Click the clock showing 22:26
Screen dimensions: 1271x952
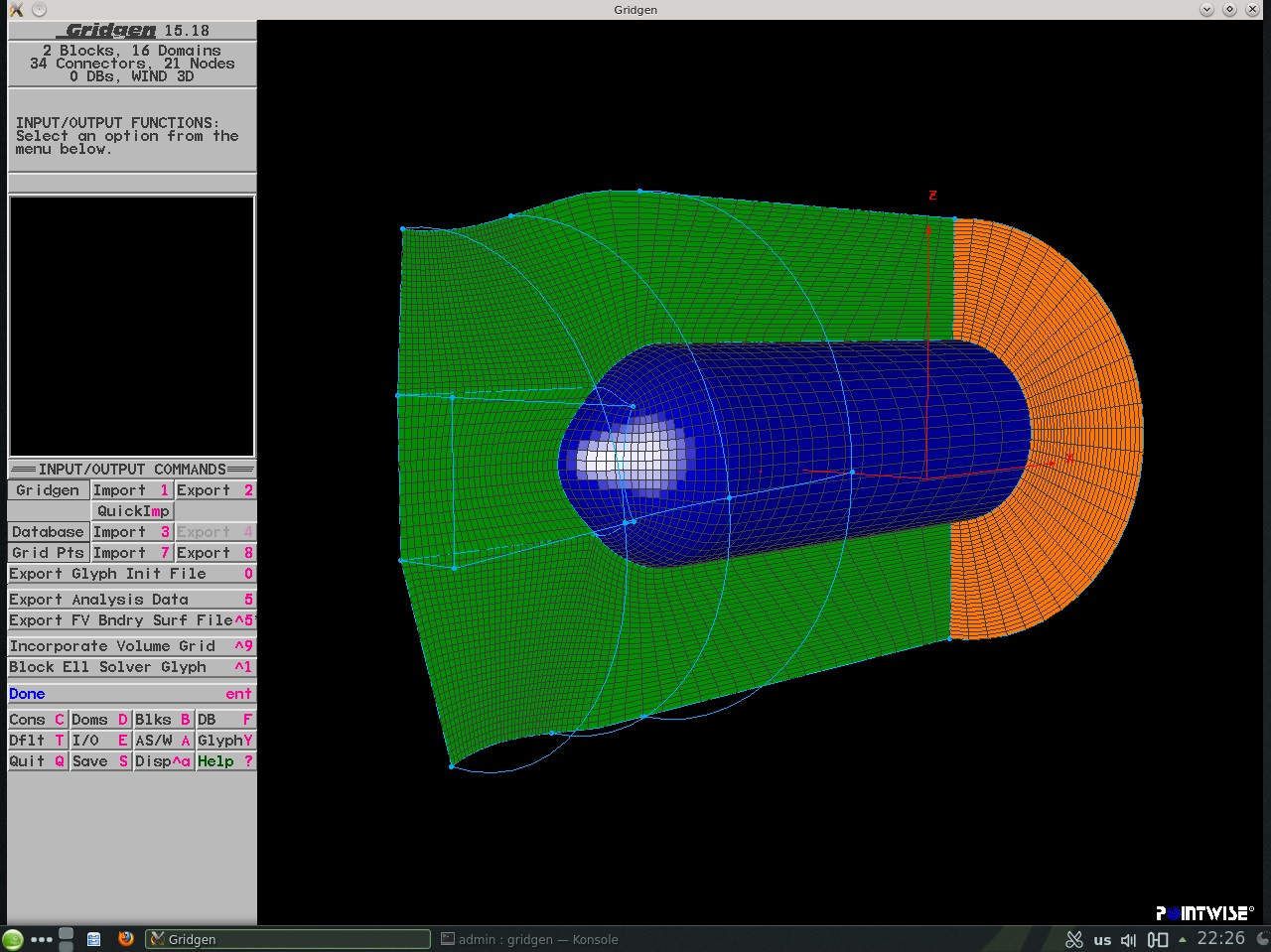coord(1220,938)
